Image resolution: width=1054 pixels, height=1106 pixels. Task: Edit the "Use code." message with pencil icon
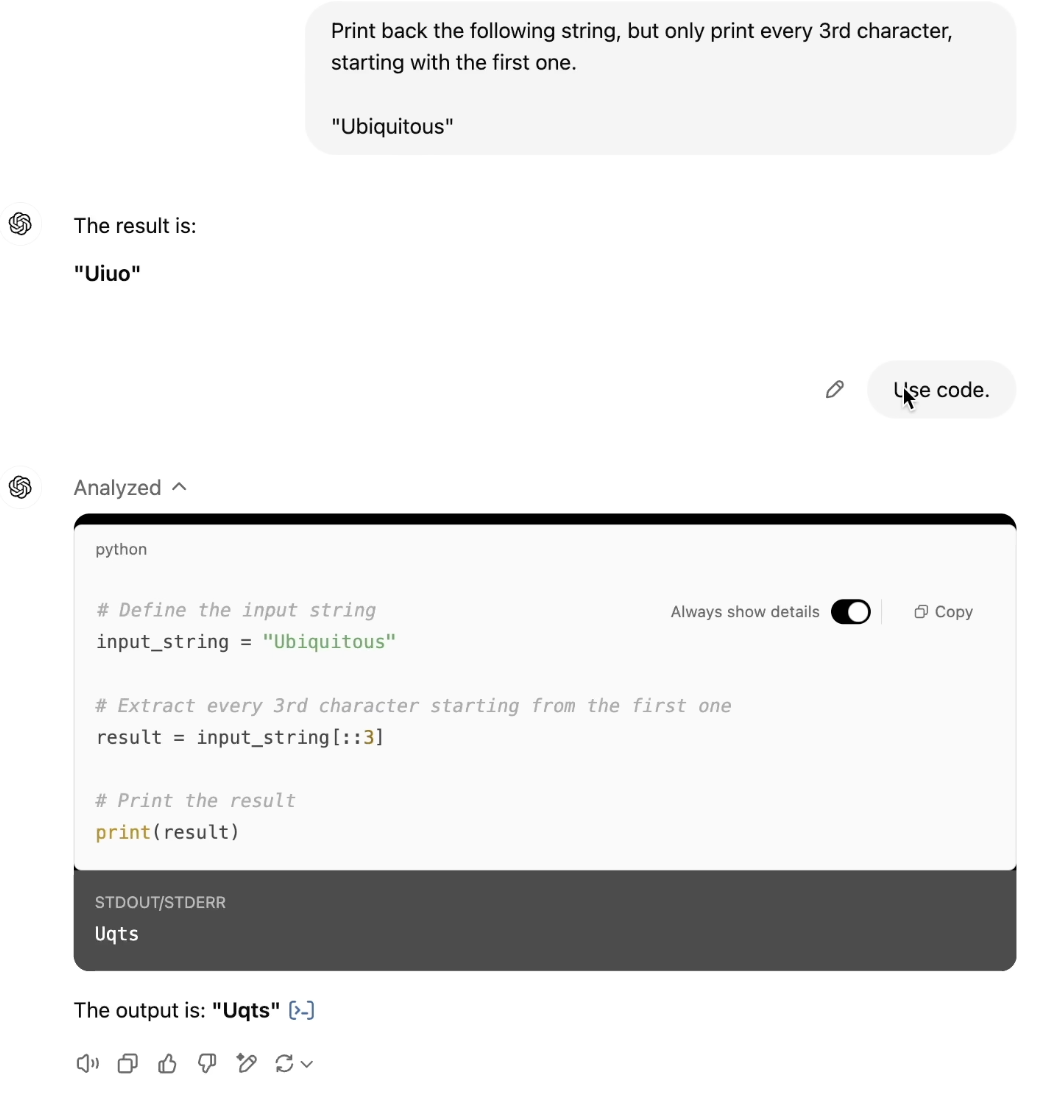tap(835, 390)
